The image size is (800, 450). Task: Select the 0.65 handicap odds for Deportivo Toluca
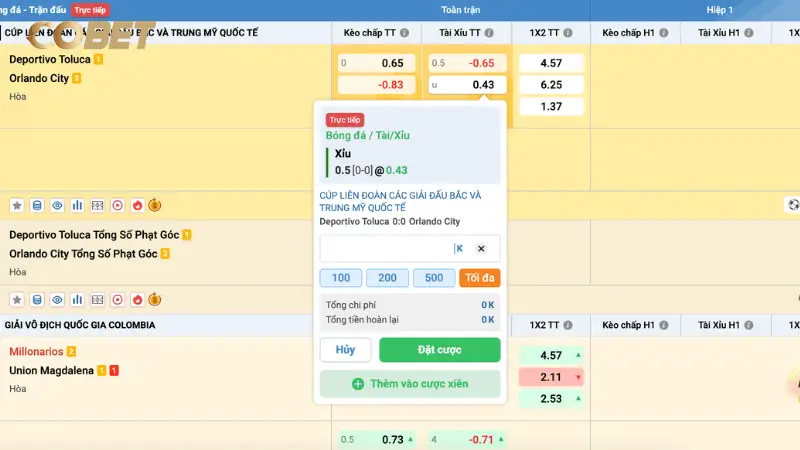372,63
